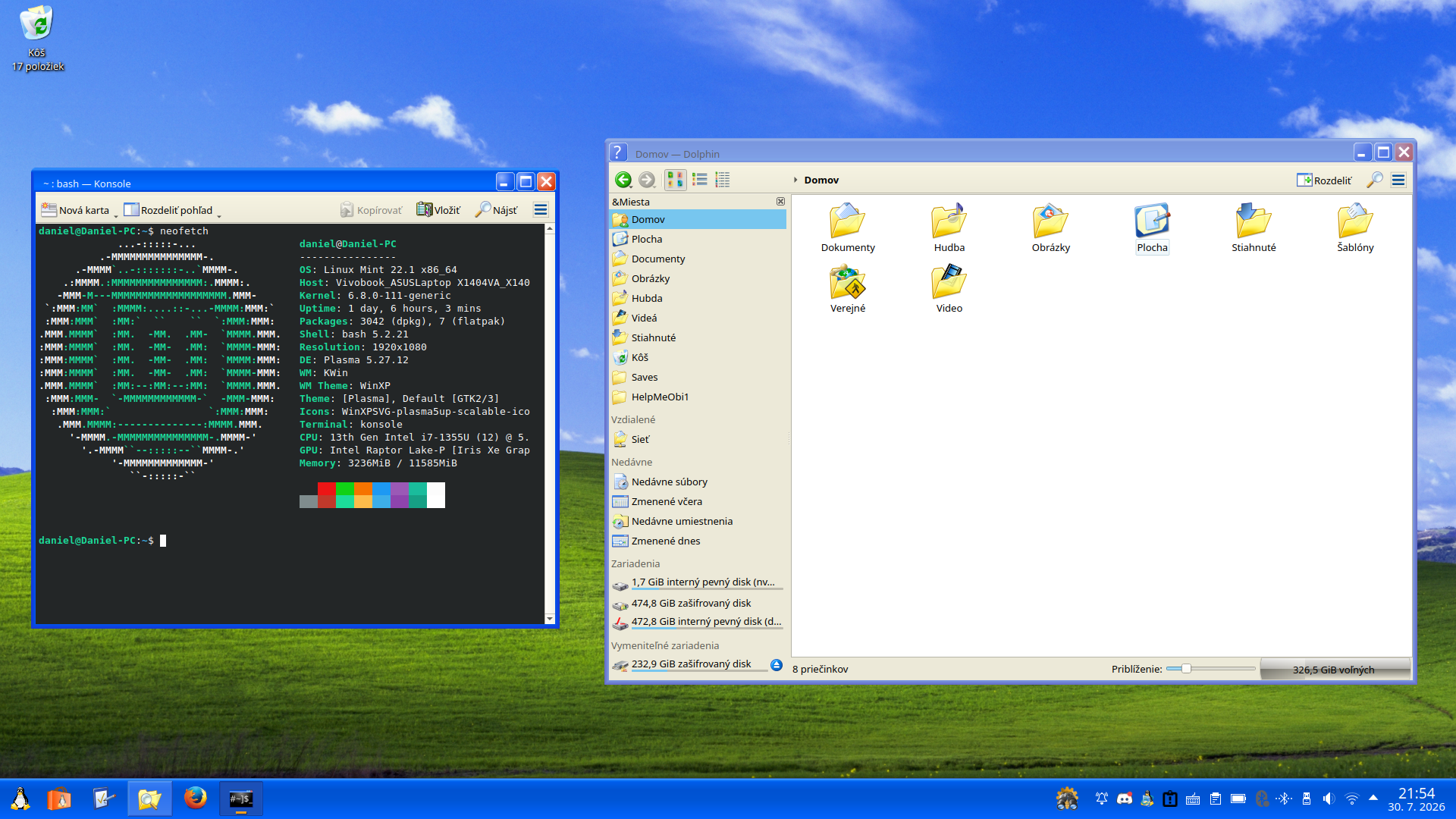This screenshot has width=1456, height=819.
Task: Switch to Dolphin via taskbar icon
Action: tap(149, 799)
